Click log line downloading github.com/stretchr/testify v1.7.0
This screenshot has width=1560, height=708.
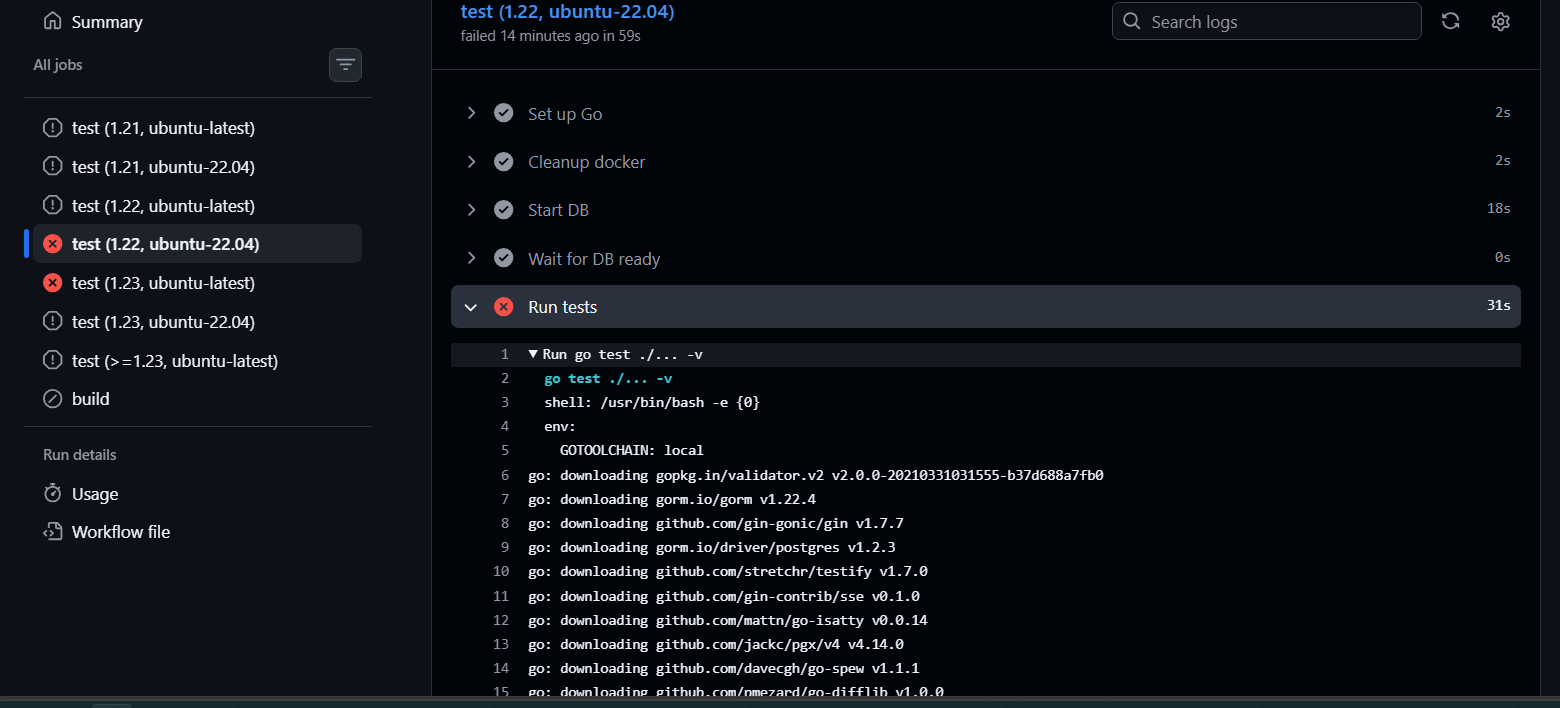coord(728,572)
